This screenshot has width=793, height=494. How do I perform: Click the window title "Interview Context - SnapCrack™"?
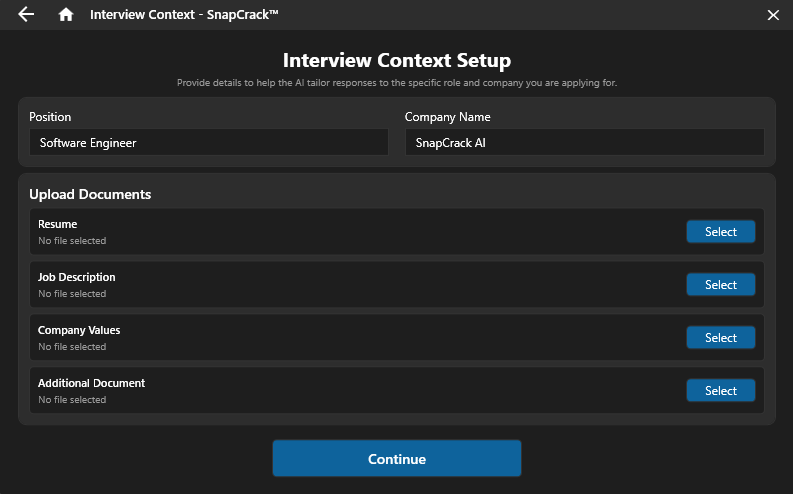184,15
